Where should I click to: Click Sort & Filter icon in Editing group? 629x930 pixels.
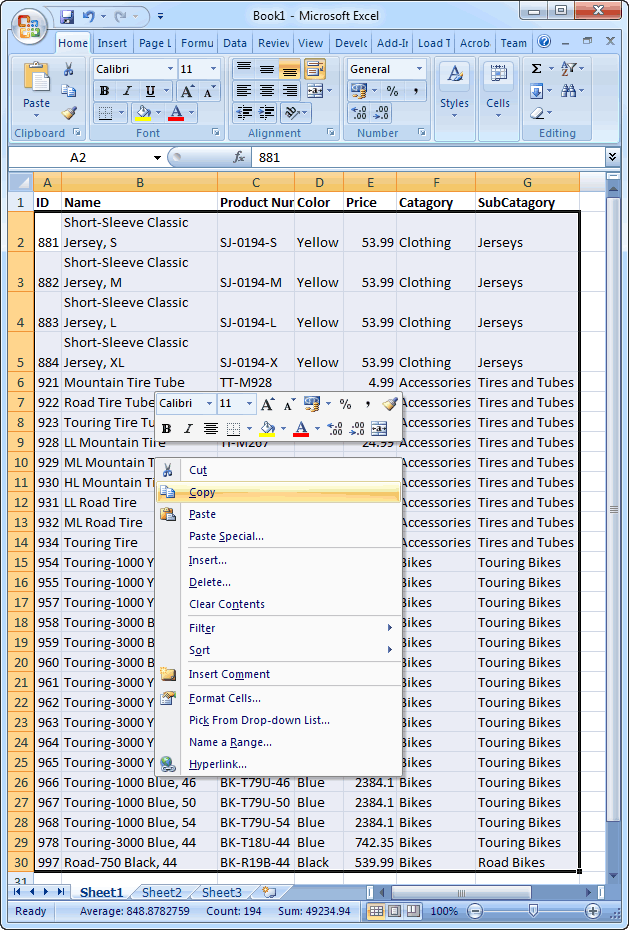pyautogui.click(x=569, y=69)
